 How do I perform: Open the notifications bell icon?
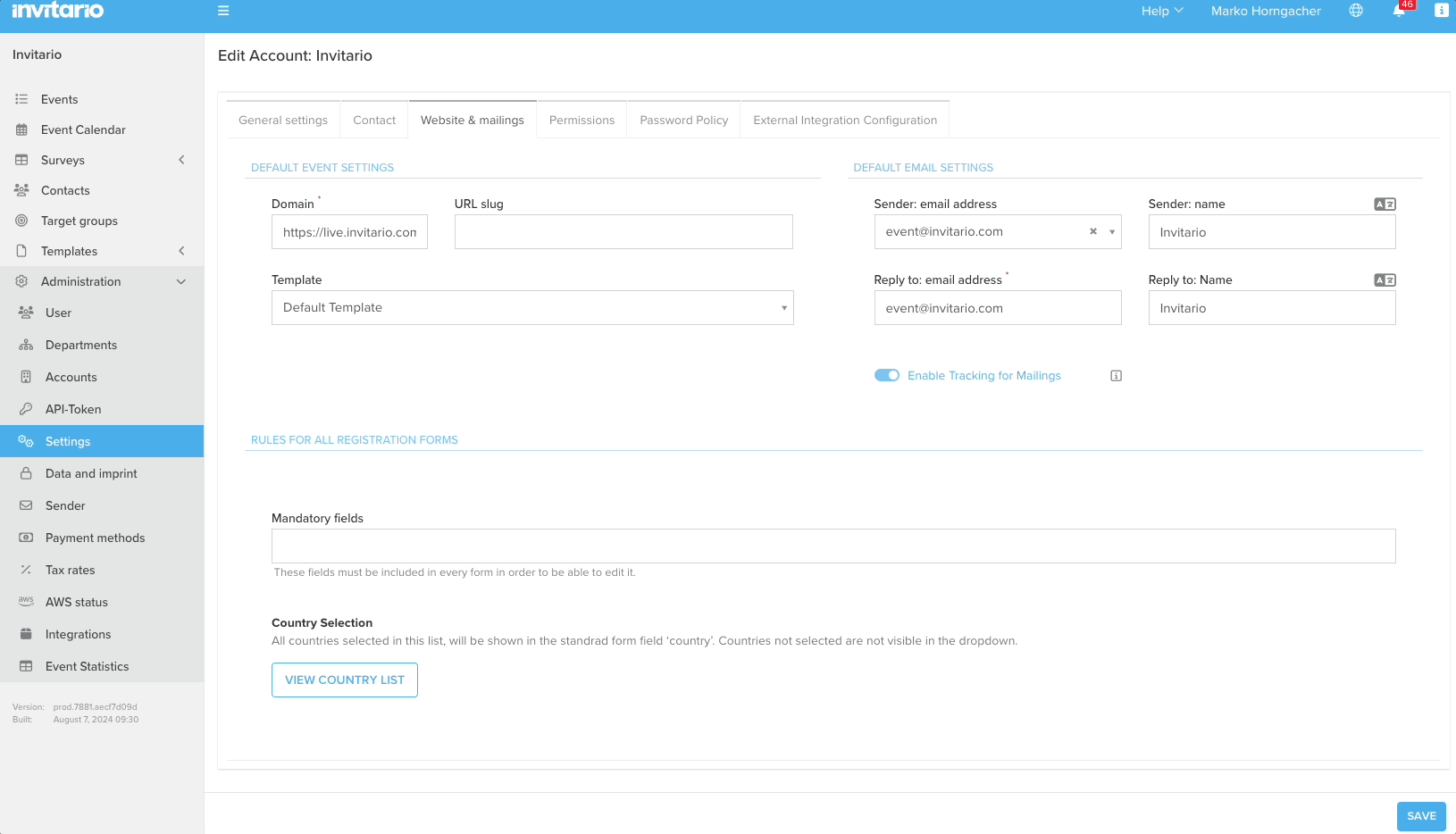[x=1399, y=11]
